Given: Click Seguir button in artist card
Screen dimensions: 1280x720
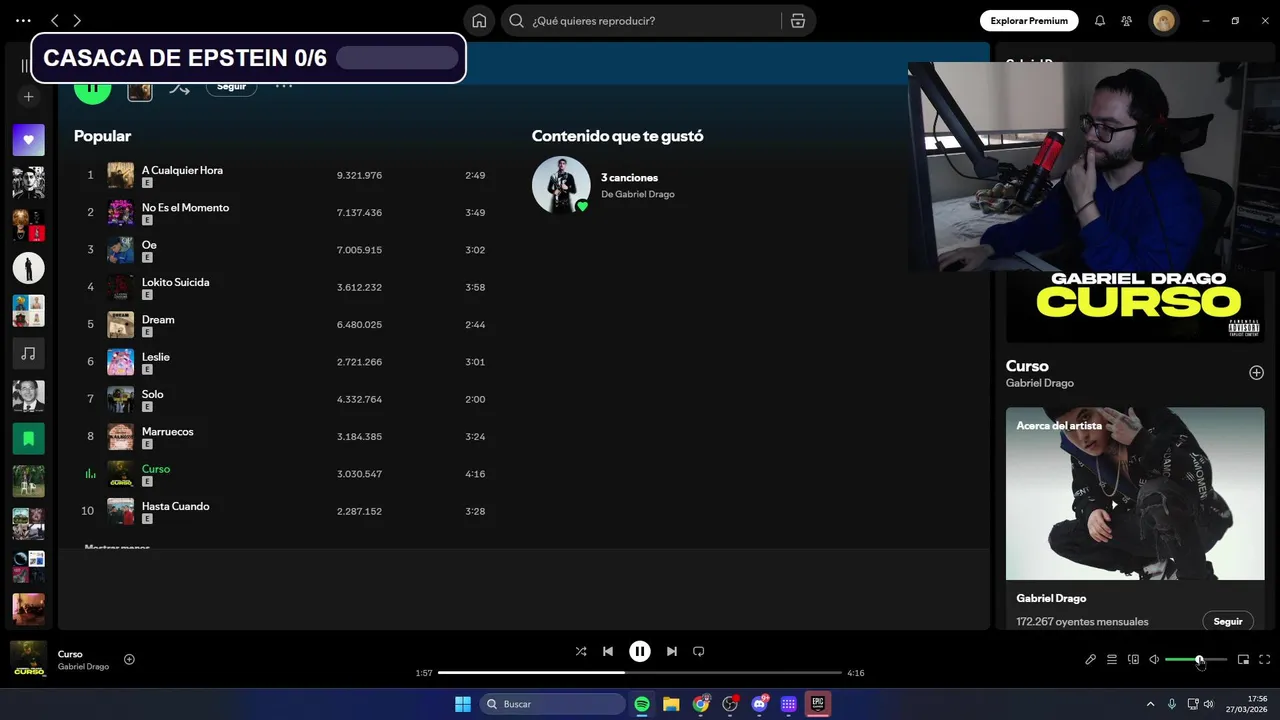Looking at the screenshot, I should [x=1228, y=621].
